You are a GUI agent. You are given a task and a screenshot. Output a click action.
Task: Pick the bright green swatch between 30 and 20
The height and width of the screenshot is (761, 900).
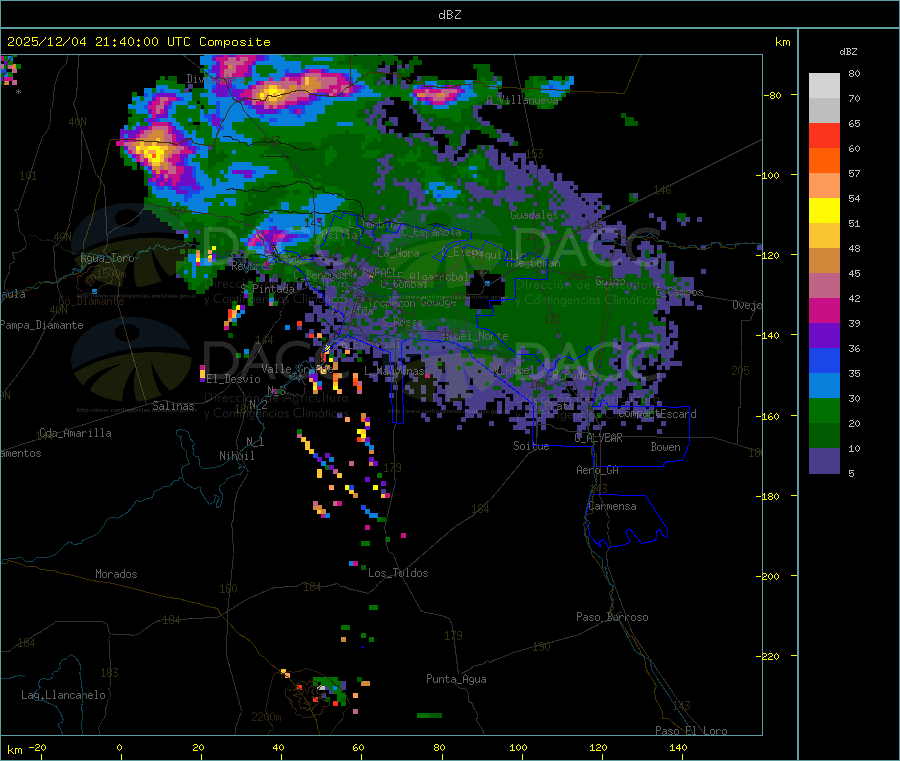coord(824,411)
